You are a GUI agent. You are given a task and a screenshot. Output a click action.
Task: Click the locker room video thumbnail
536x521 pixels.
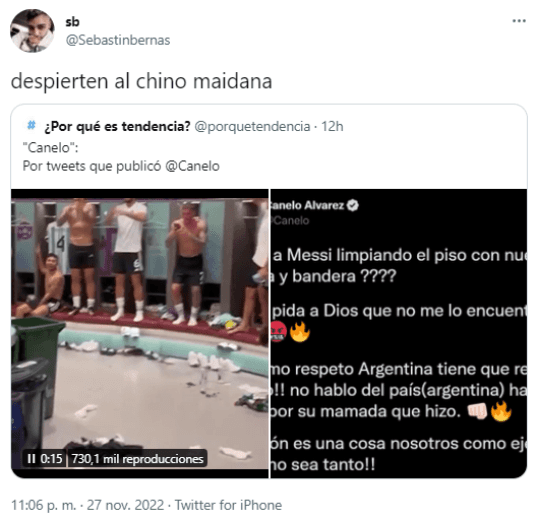click(139, 333)
